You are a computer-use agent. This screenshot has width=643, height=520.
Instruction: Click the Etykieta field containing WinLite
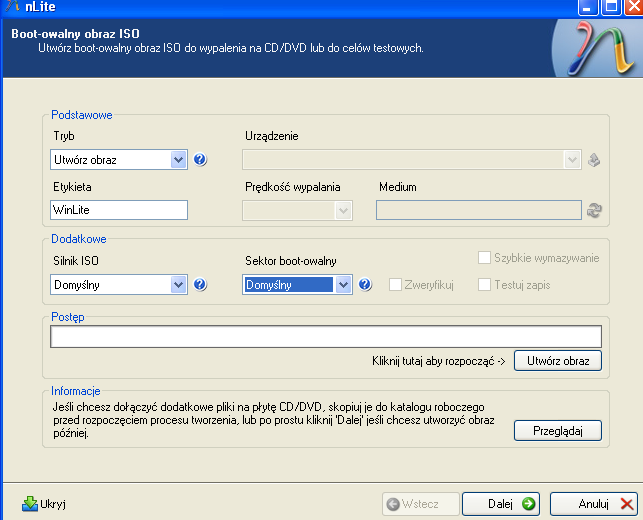[x=119, y=210]
